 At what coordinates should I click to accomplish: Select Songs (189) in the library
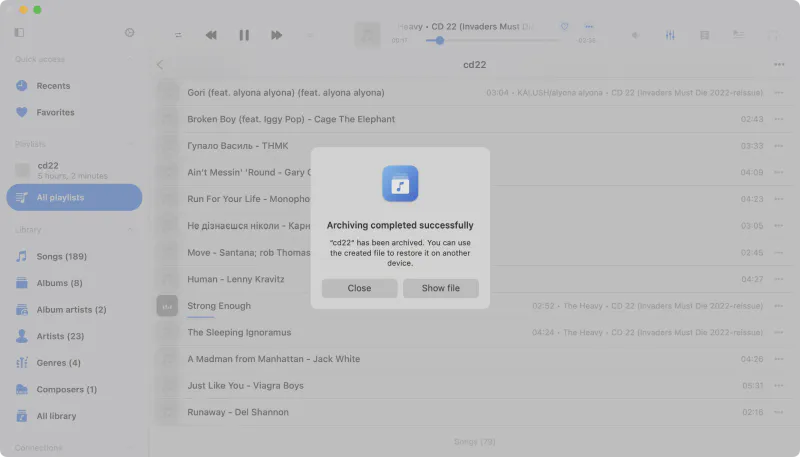point(61,257)
